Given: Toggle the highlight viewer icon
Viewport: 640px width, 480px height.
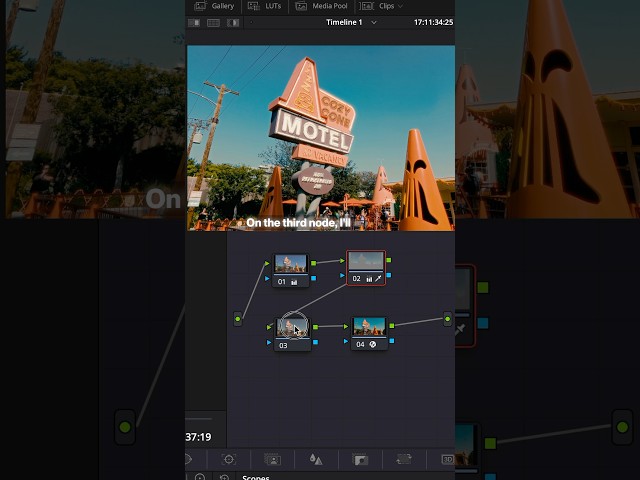Looking at the screenshot, I should pos(233,23).
